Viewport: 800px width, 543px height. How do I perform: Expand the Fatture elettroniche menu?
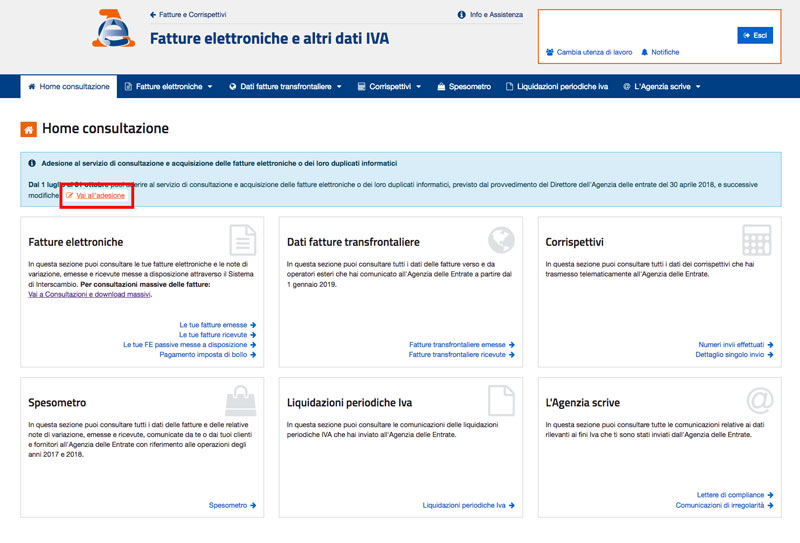coord(169,87)
